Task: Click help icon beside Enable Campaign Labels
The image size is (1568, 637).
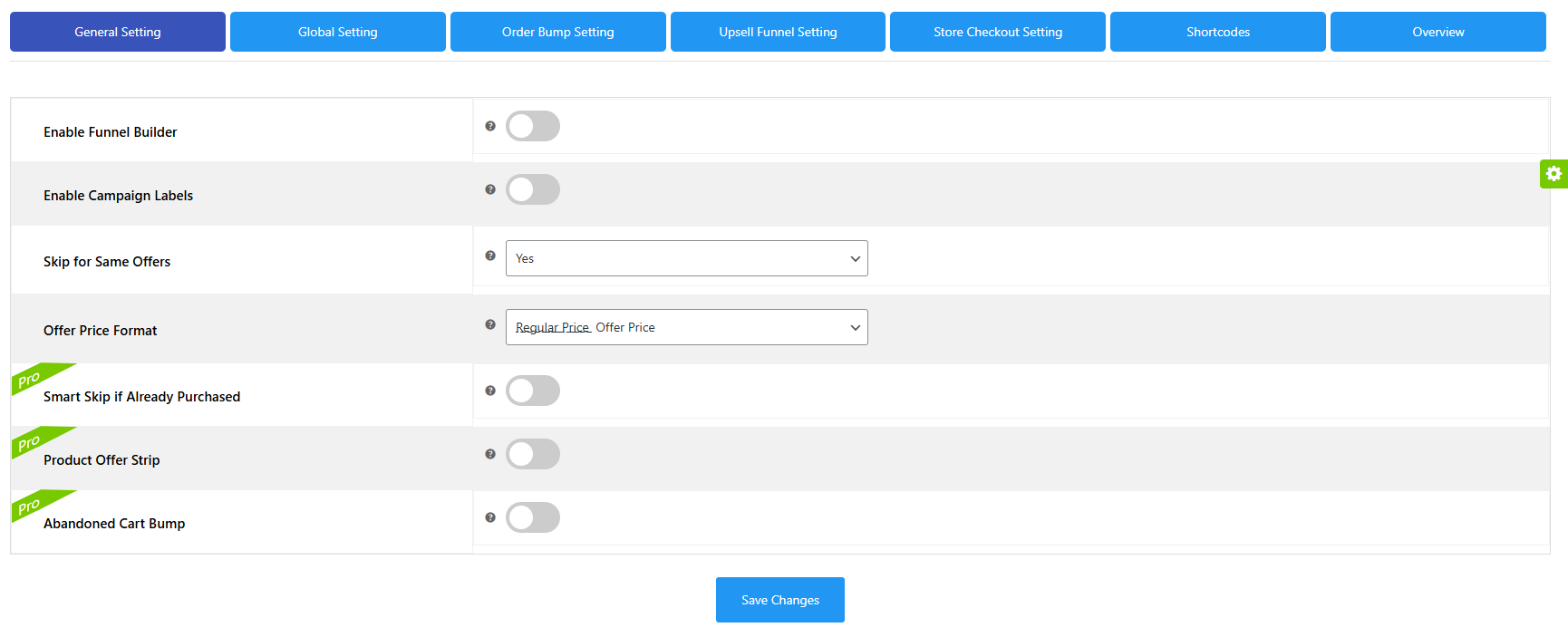Action: pyautogui.click(x=490, y=189)
